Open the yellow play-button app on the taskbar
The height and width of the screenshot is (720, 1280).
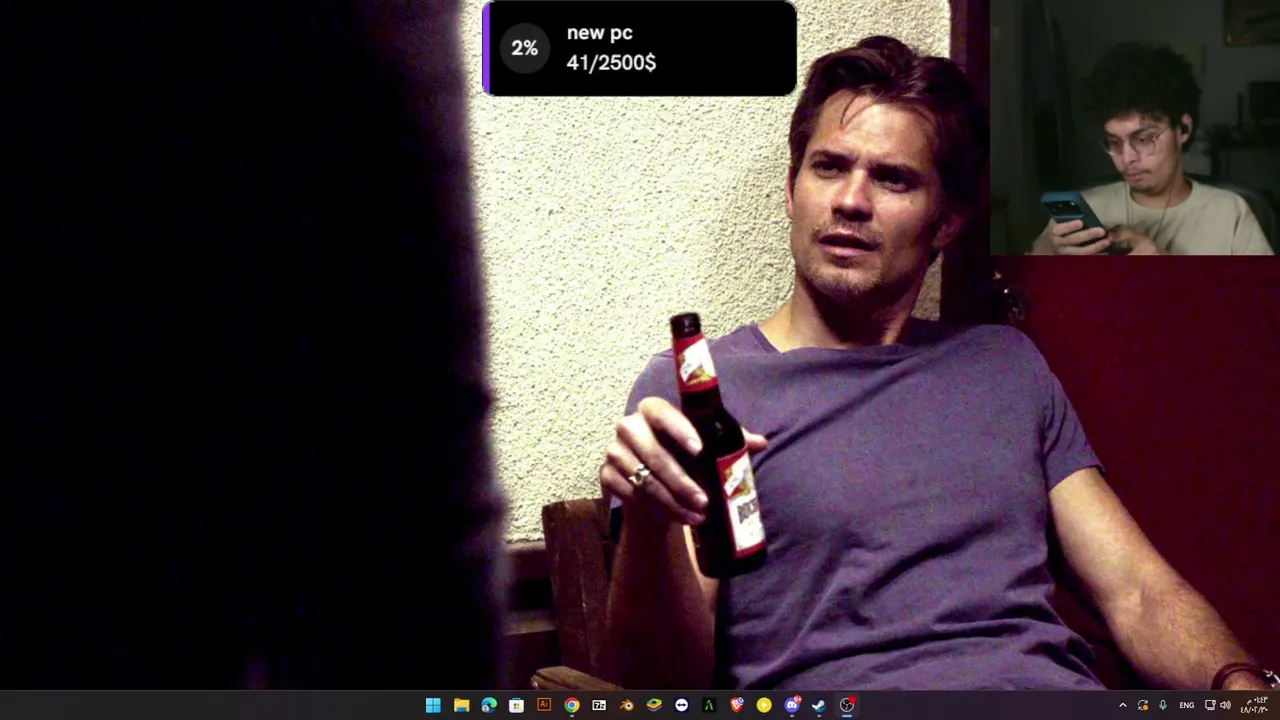[764, 705]
